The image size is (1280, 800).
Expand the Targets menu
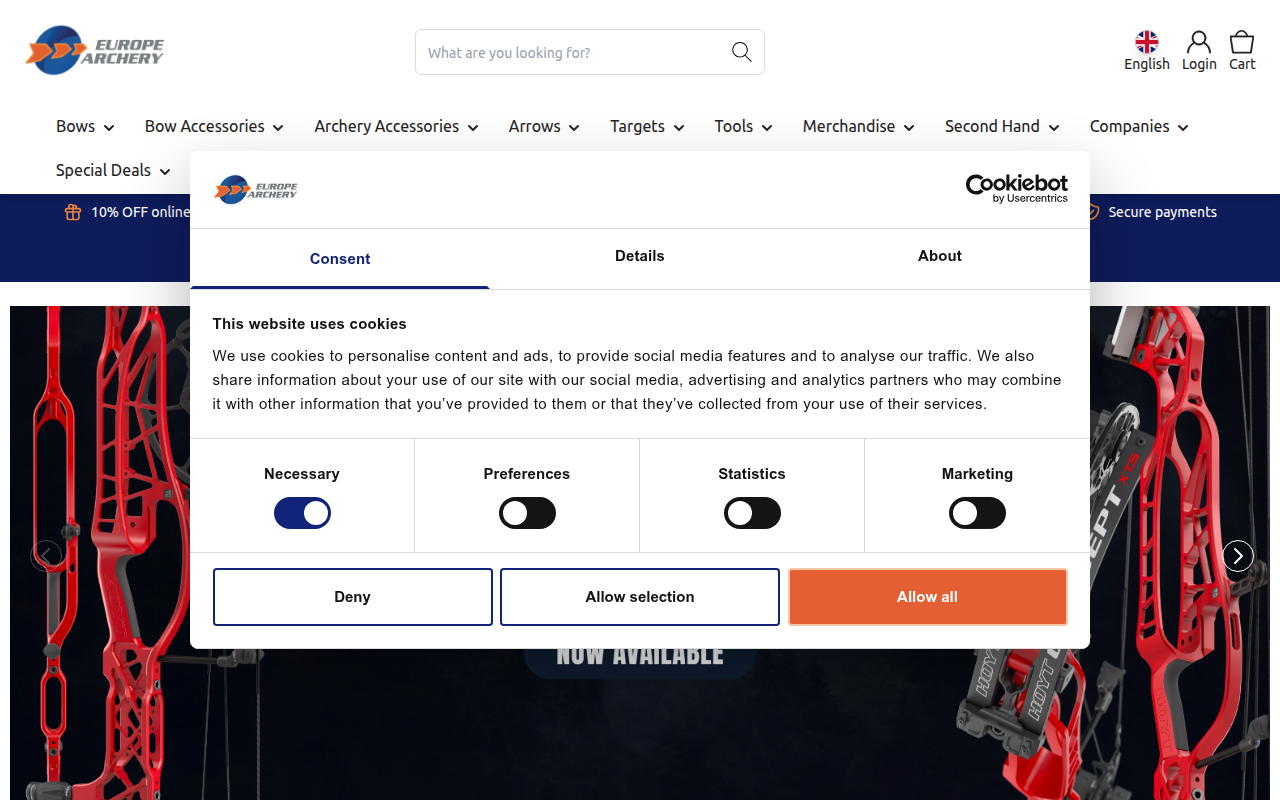[x=647, y=127]
